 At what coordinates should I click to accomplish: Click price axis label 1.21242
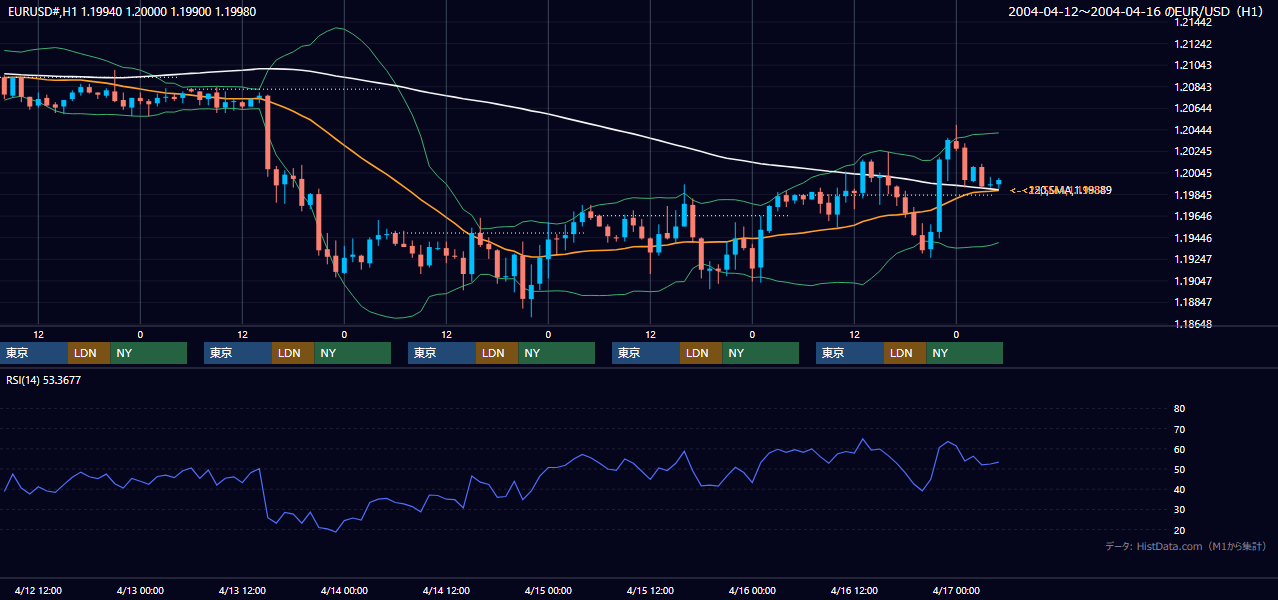pos(1194,44)
